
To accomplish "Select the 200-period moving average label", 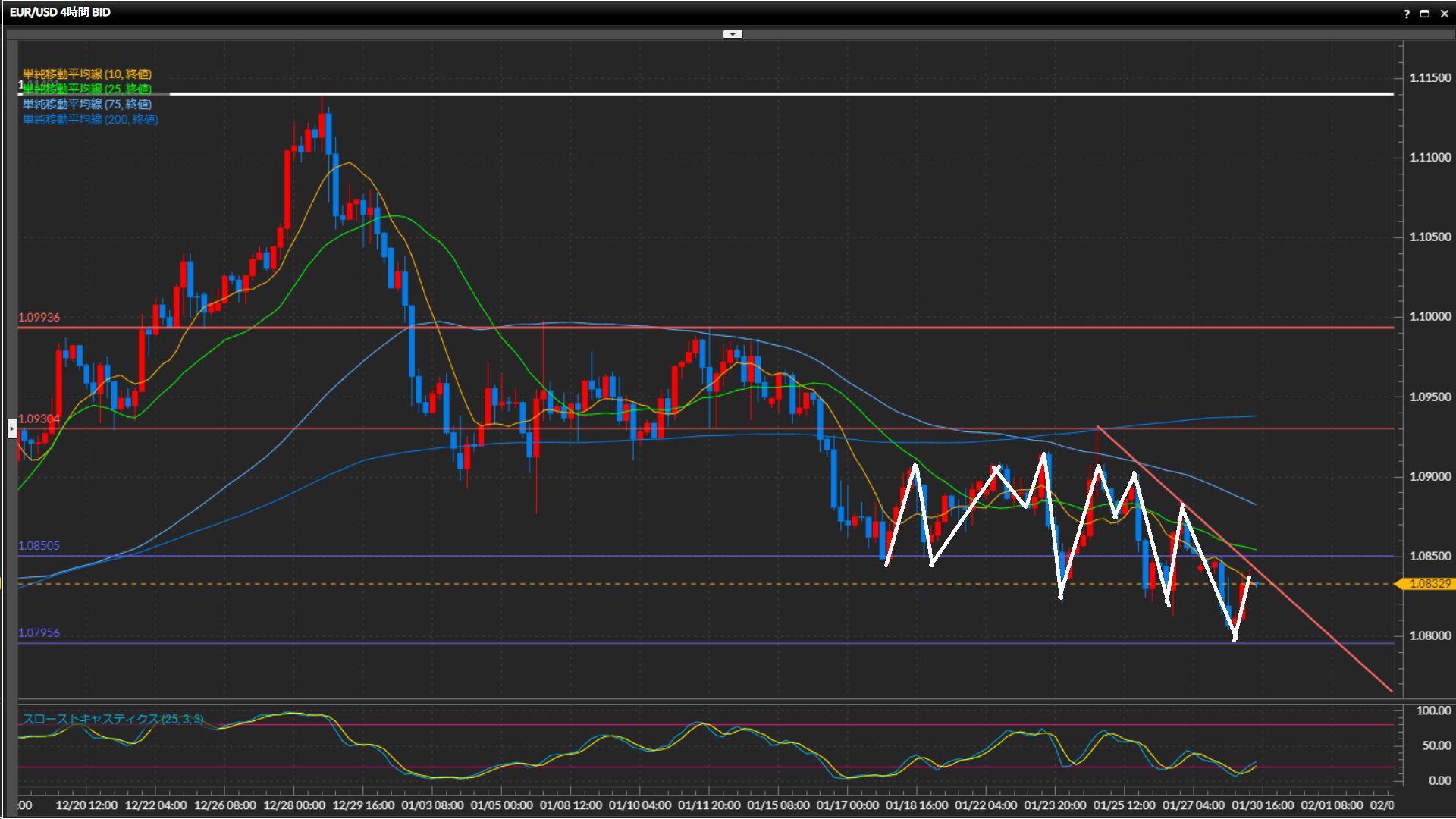I will 89,119.
